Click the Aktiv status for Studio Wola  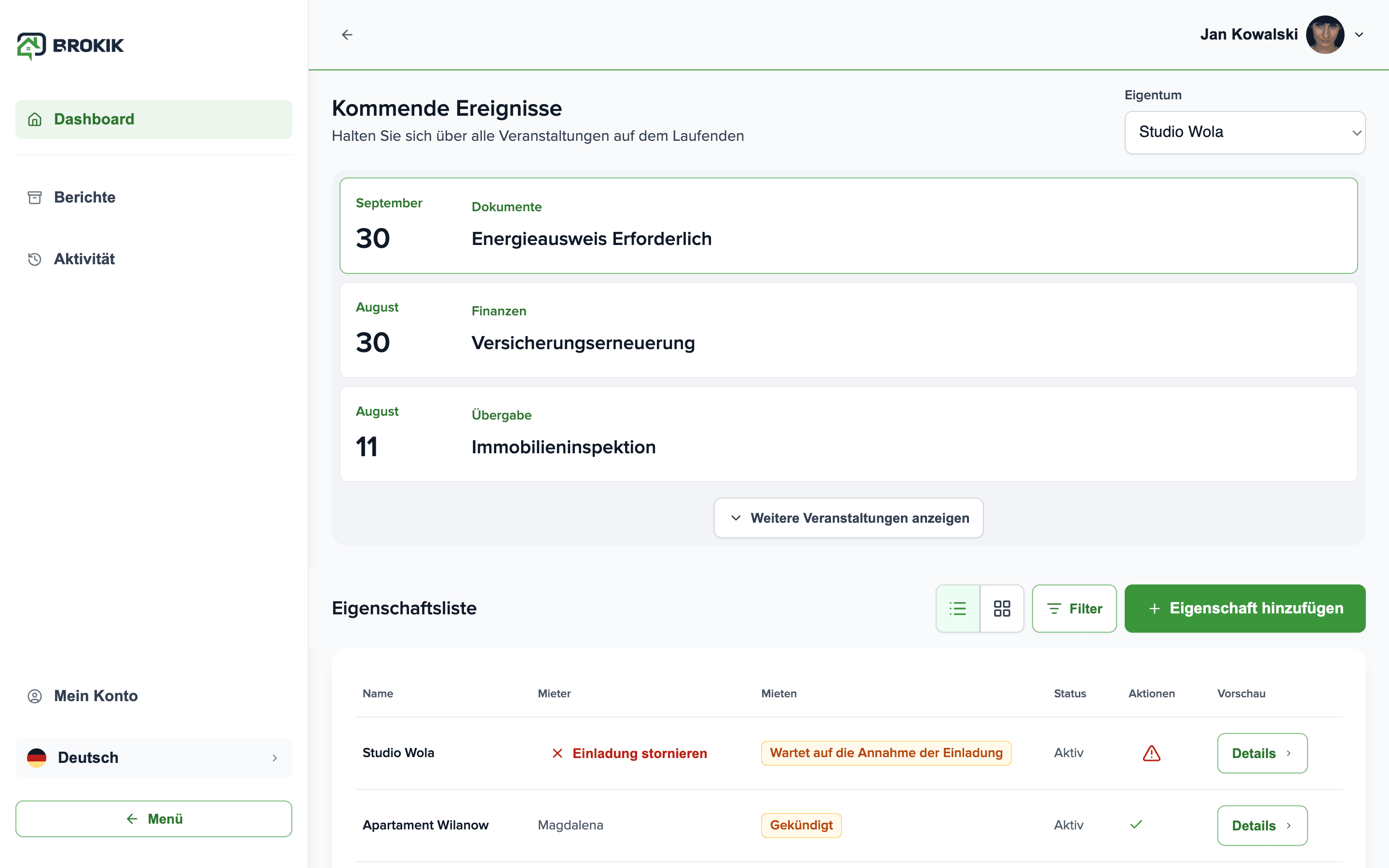pyautogui.click(x=1069, y=753)
